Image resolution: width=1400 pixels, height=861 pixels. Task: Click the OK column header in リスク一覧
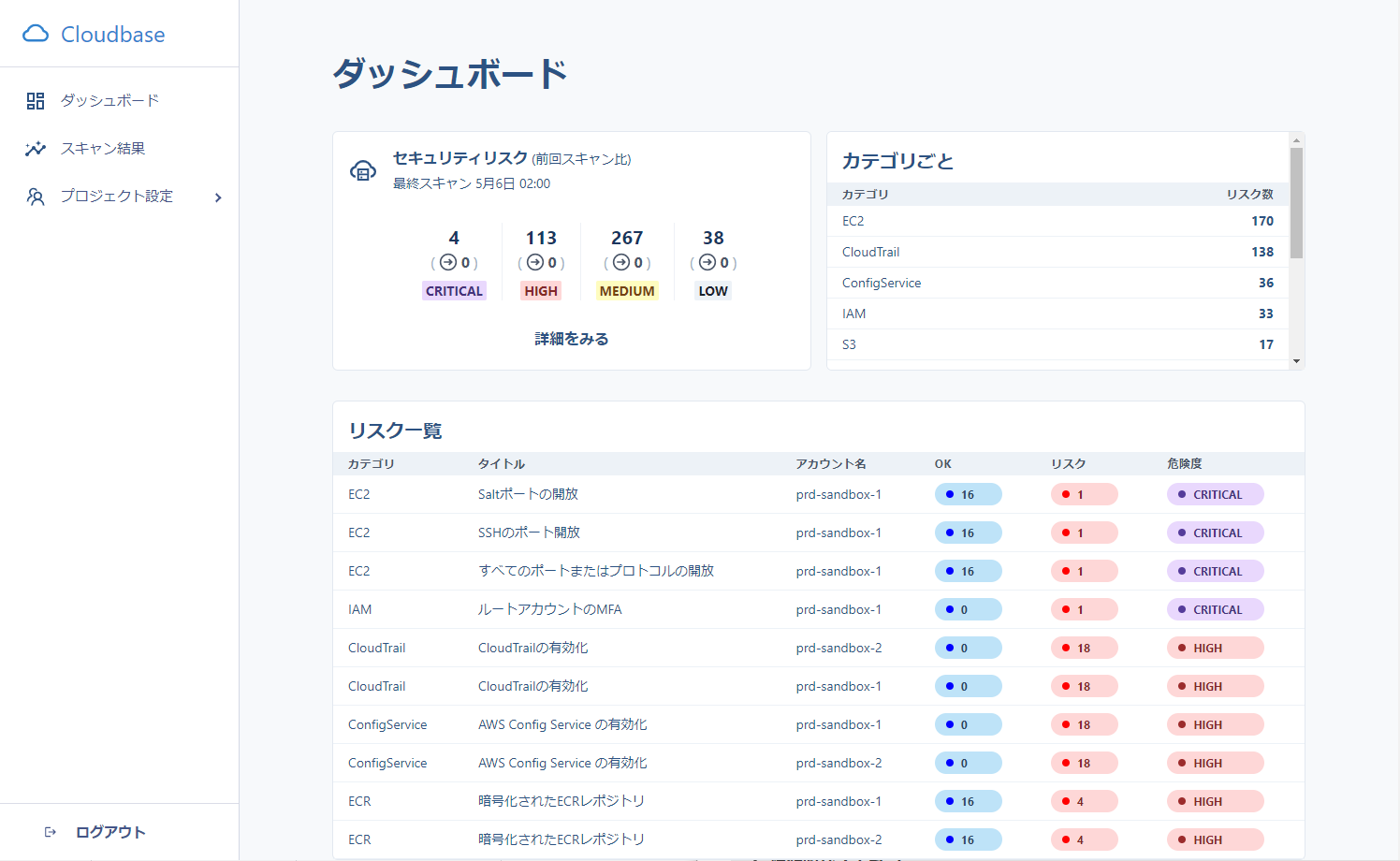click(x=943, y=463)
